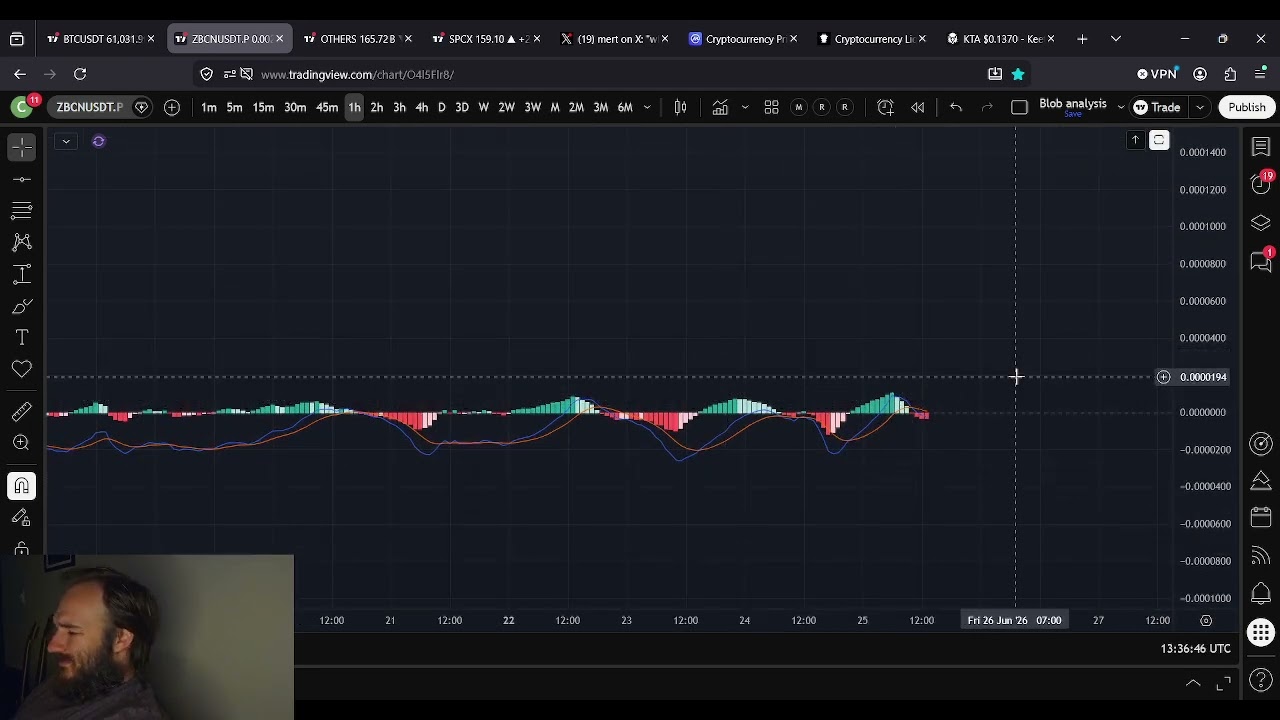This screenshot has height=720, width=1280.
Task: Expand the browser tab list chevron
Action: [1116, 39]
